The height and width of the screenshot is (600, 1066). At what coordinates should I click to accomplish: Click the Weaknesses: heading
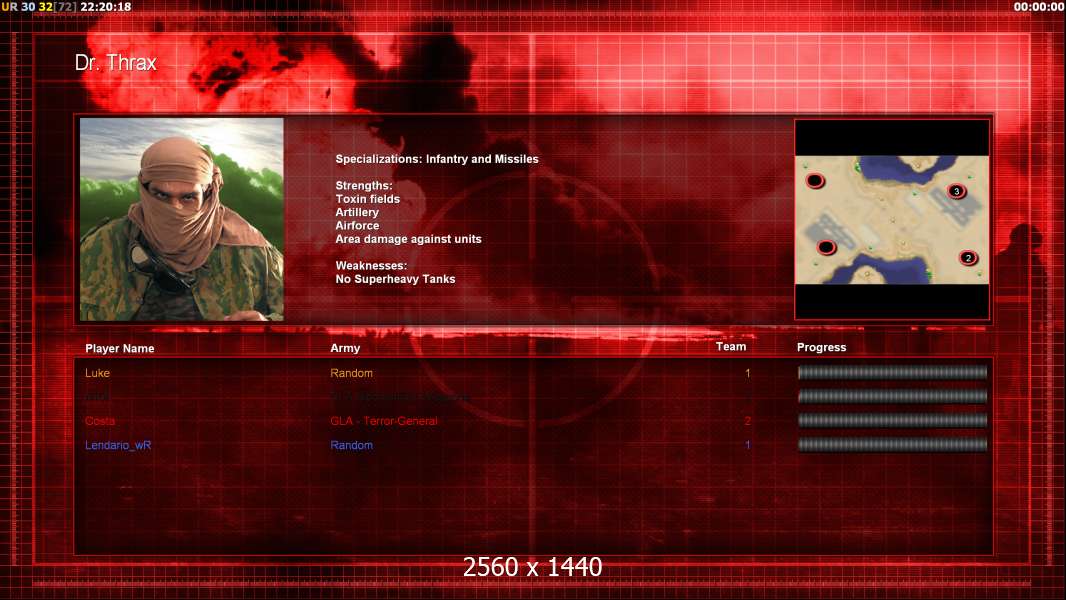[x=371, y=266]
